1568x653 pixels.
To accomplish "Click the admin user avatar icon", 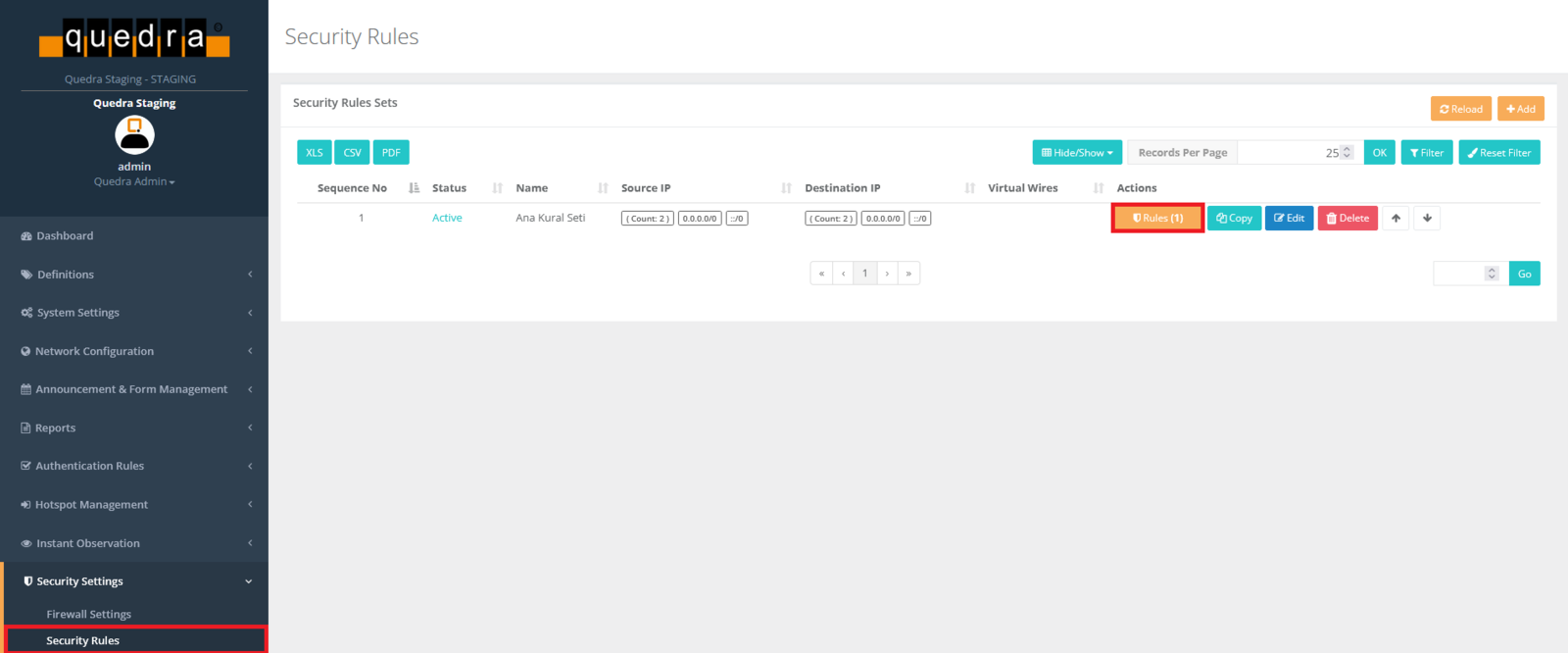I will pos(134,135).
